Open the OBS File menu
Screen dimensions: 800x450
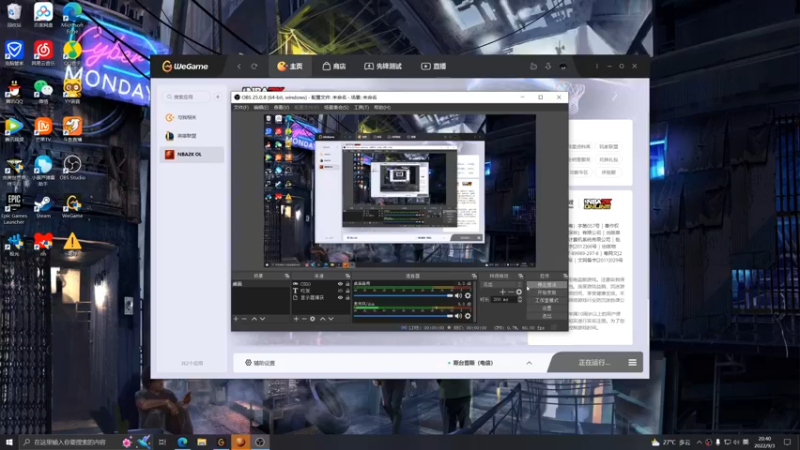pos(241,108)
